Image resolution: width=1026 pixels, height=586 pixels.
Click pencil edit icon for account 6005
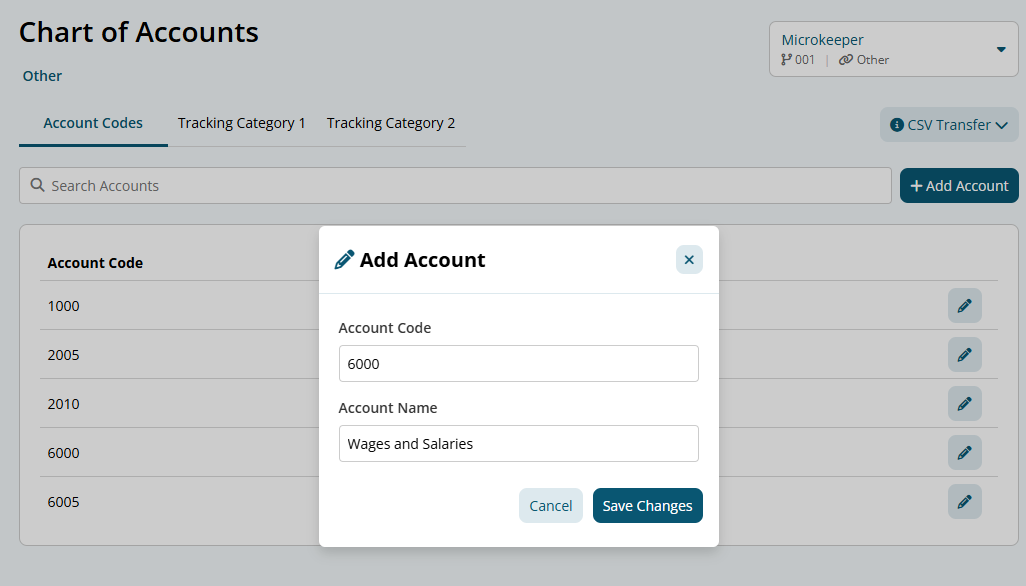click(x=964, y=502)
